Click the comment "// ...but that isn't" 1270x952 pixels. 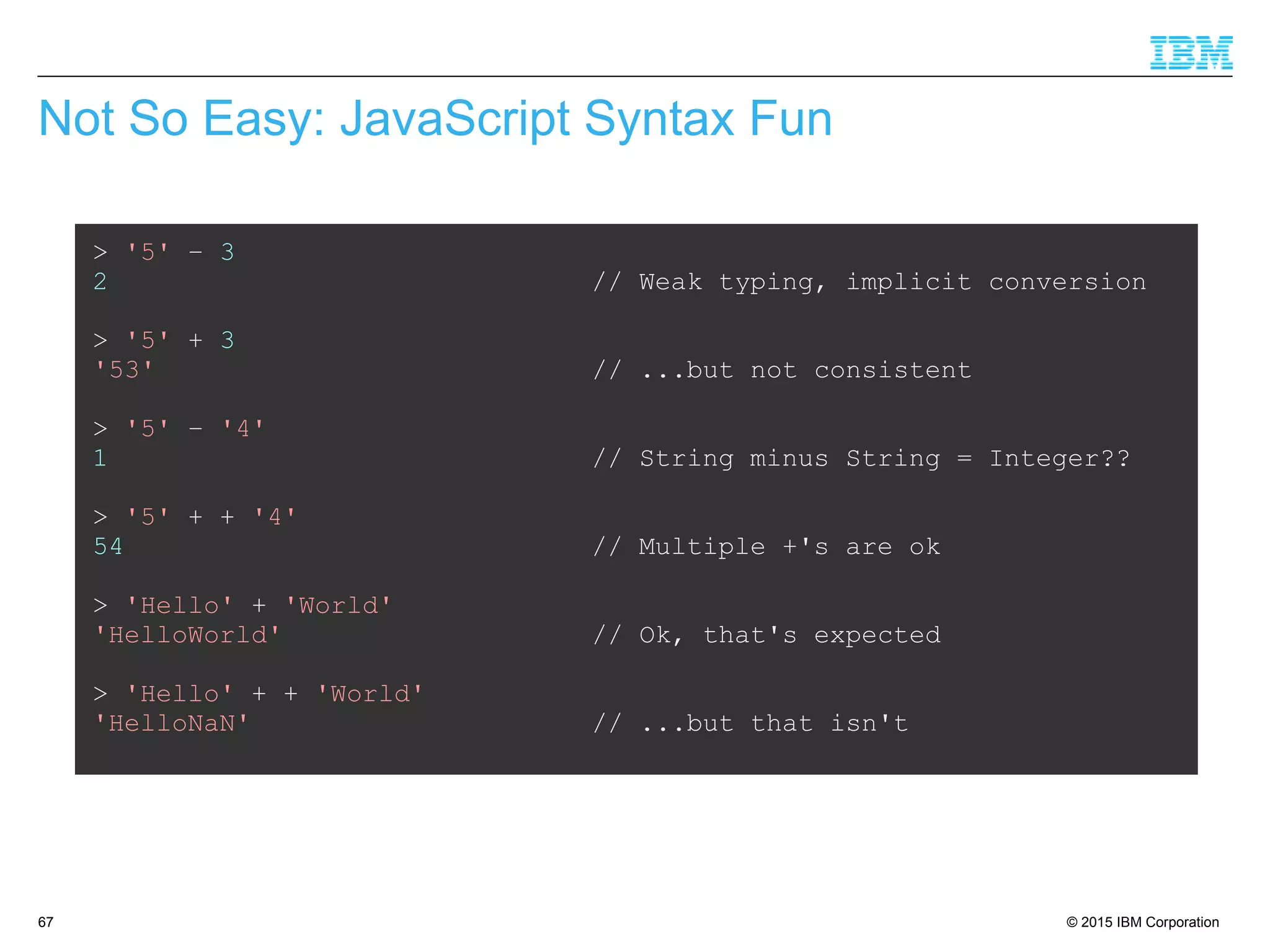point(751,724)
